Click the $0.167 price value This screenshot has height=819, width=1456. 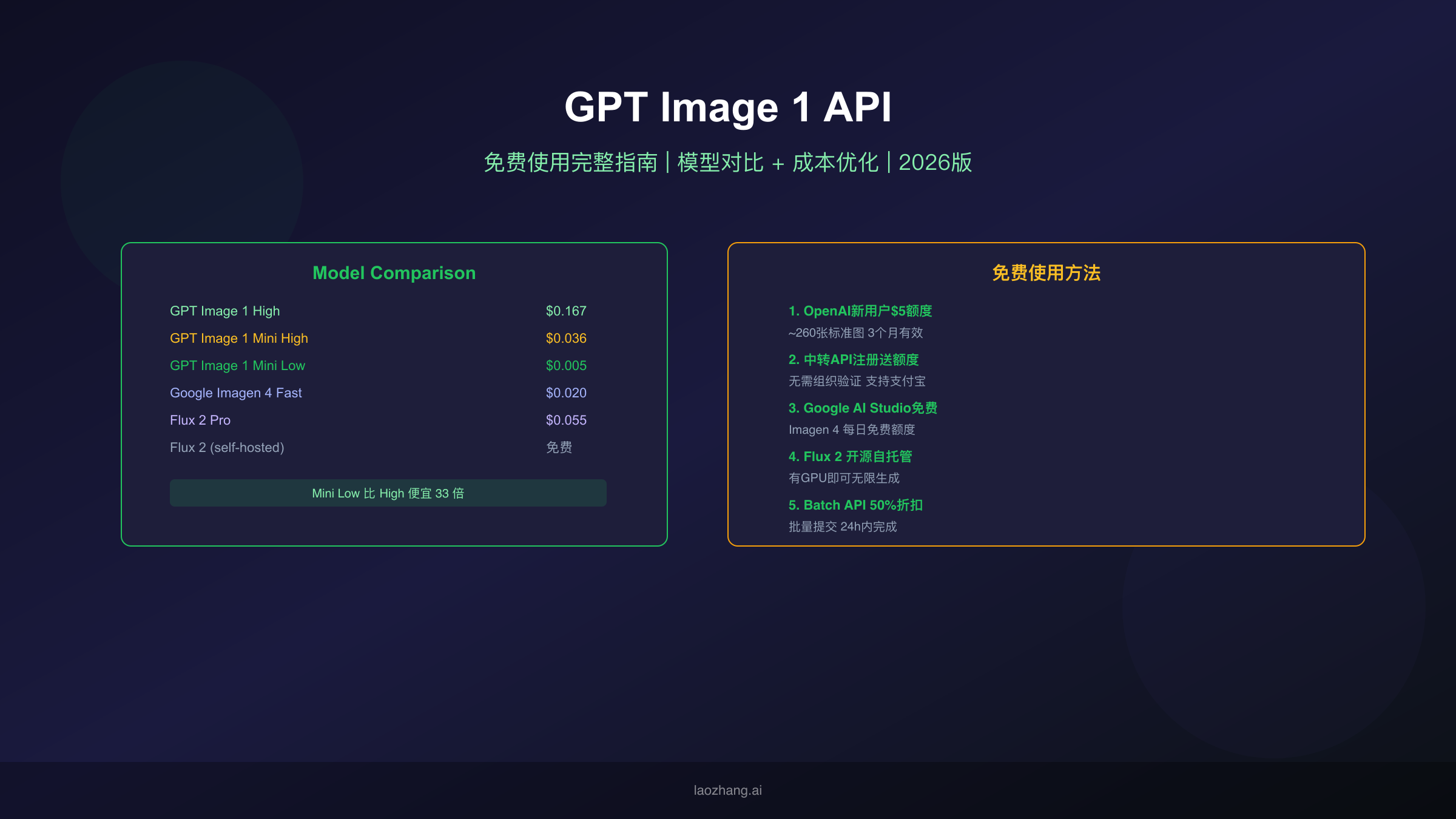point(565,311)
